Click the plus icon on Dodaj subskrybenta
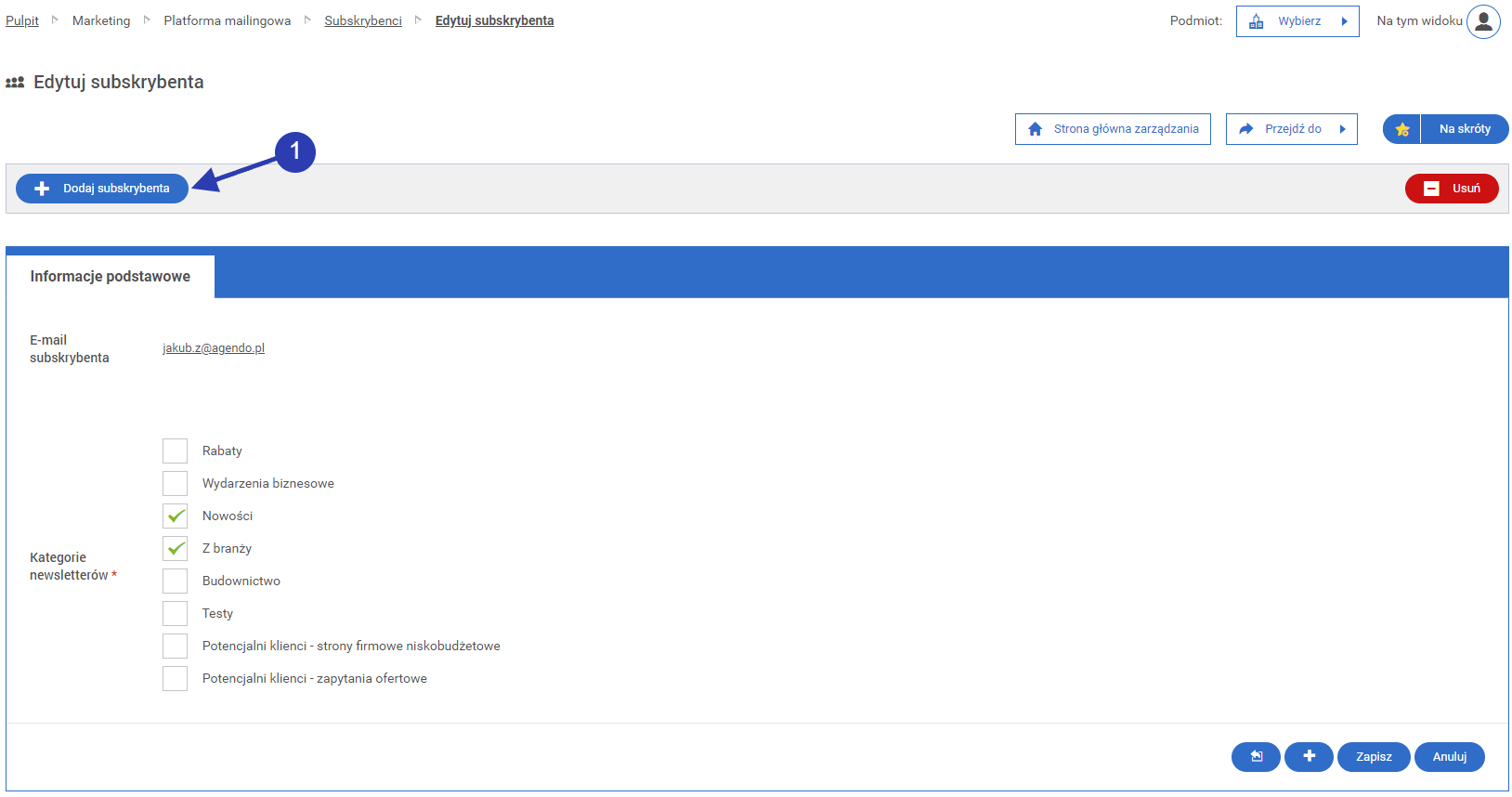This screenshot has height=797, width=1512. pyautogui.click(x=42, y=189)
